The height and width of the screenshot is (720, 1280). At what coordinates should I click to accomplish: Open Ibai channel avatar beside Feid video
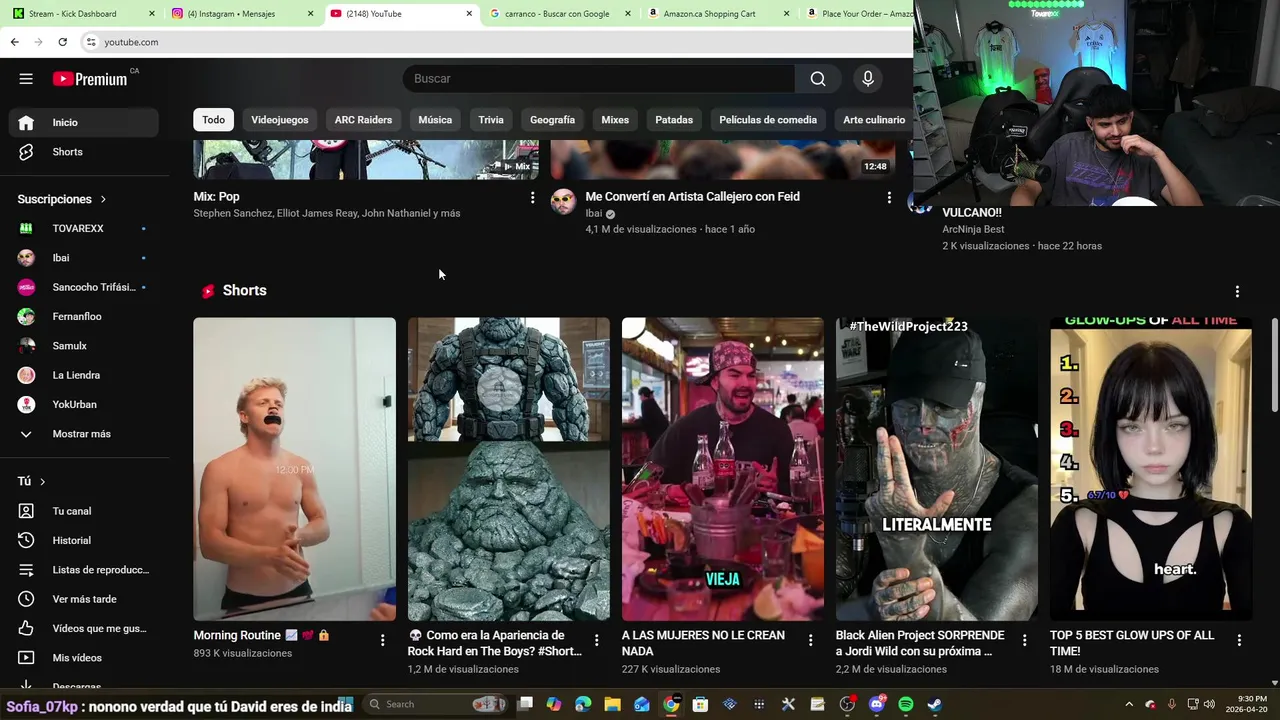pyautogui.click(x=564, y=201)
